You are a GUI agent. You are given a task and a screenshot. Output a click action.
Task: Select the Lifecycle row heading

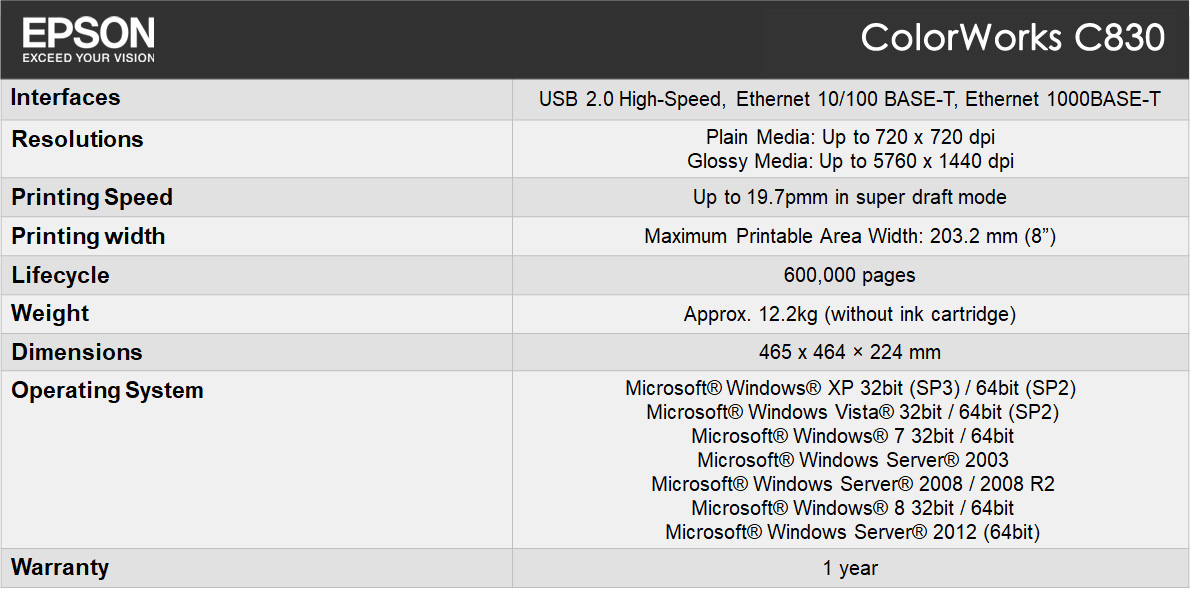(x=61, y=275)
